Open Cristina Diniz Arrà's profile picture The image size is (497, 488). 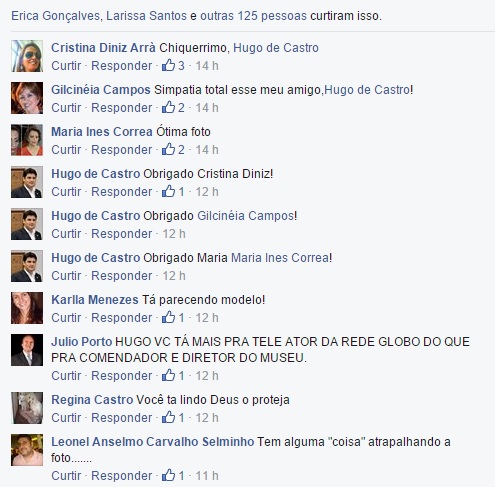(x=27, y=56)
